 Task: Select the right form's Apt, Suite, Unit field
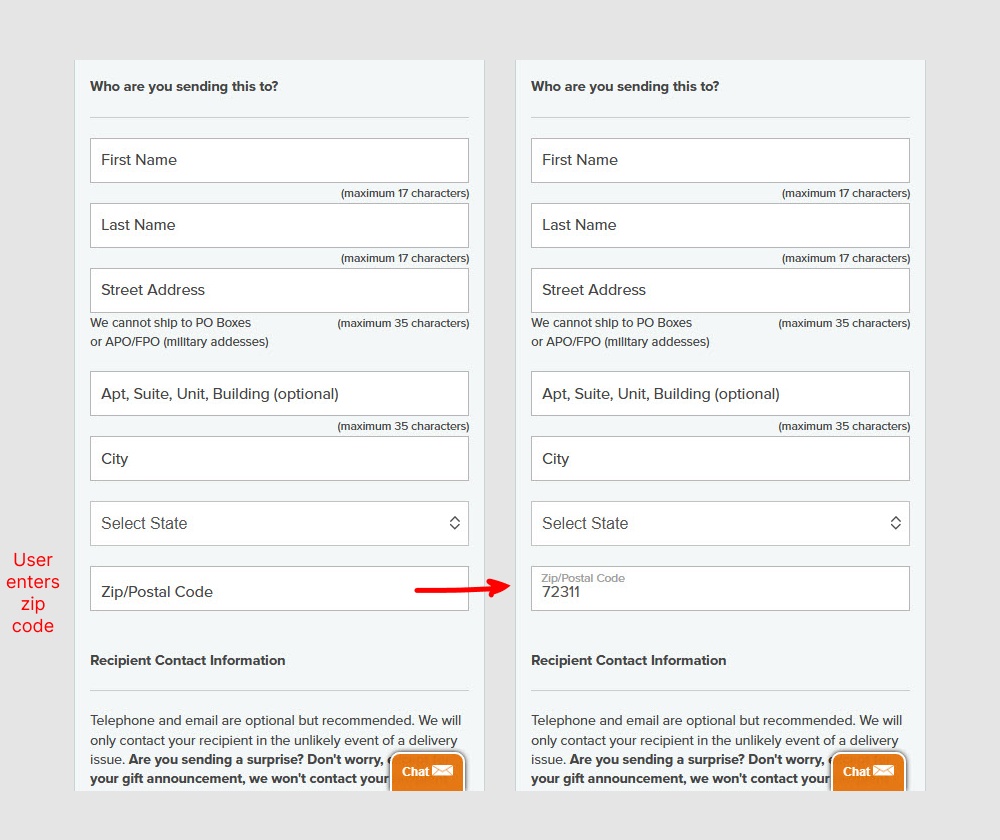click(x=720, y=394)
